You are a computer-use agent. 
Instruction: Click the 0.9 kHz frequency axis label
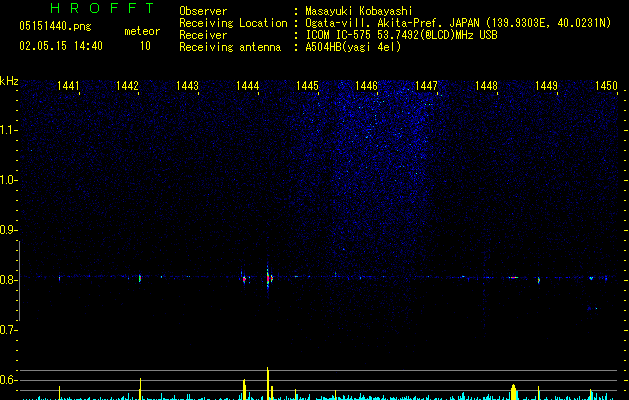click(x=8, y=230)
